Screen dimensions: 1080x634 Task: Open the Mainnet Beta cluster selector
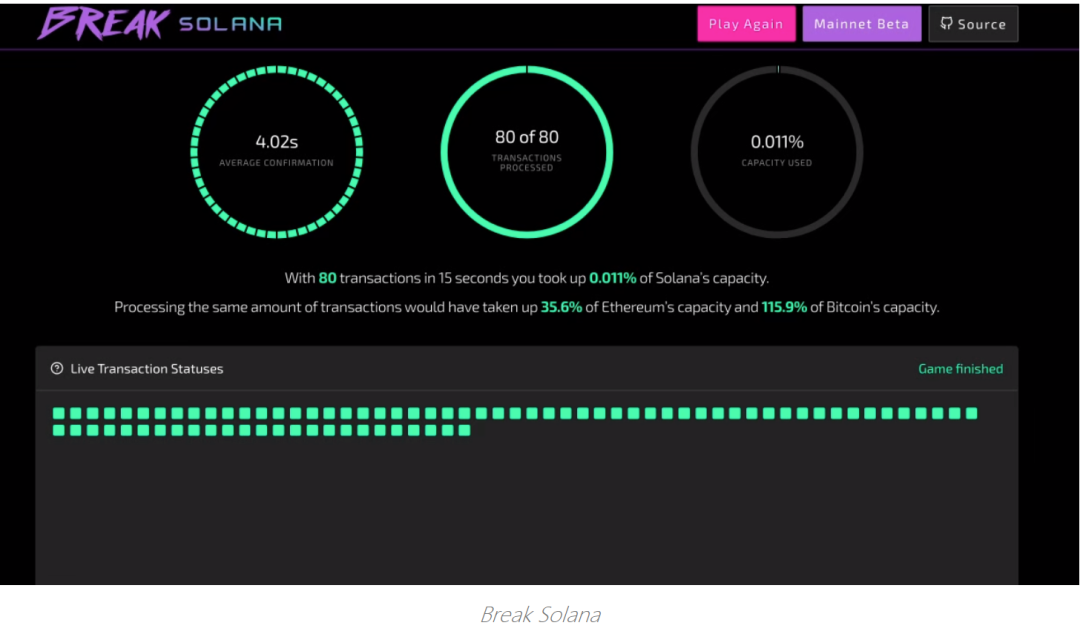pos(862,24)
